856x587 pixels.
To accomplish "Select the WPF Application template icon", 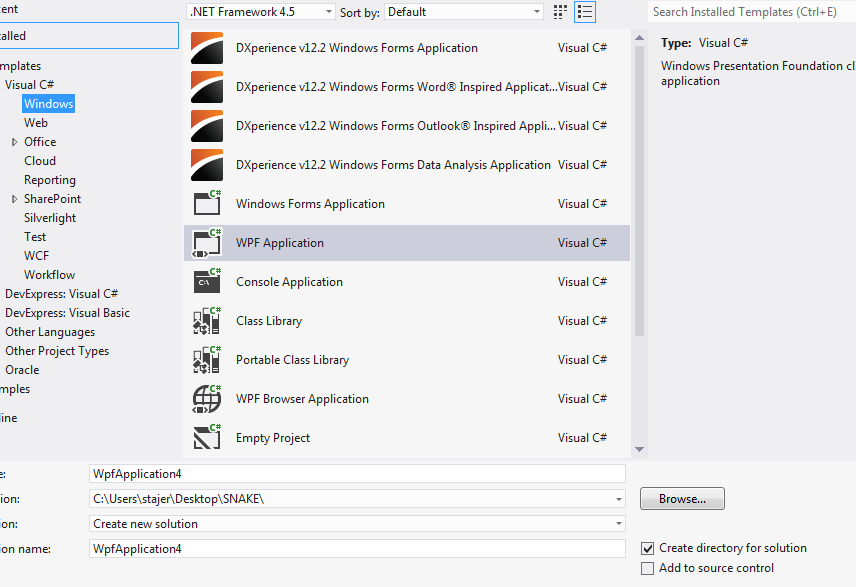I will tap(207, 242).
